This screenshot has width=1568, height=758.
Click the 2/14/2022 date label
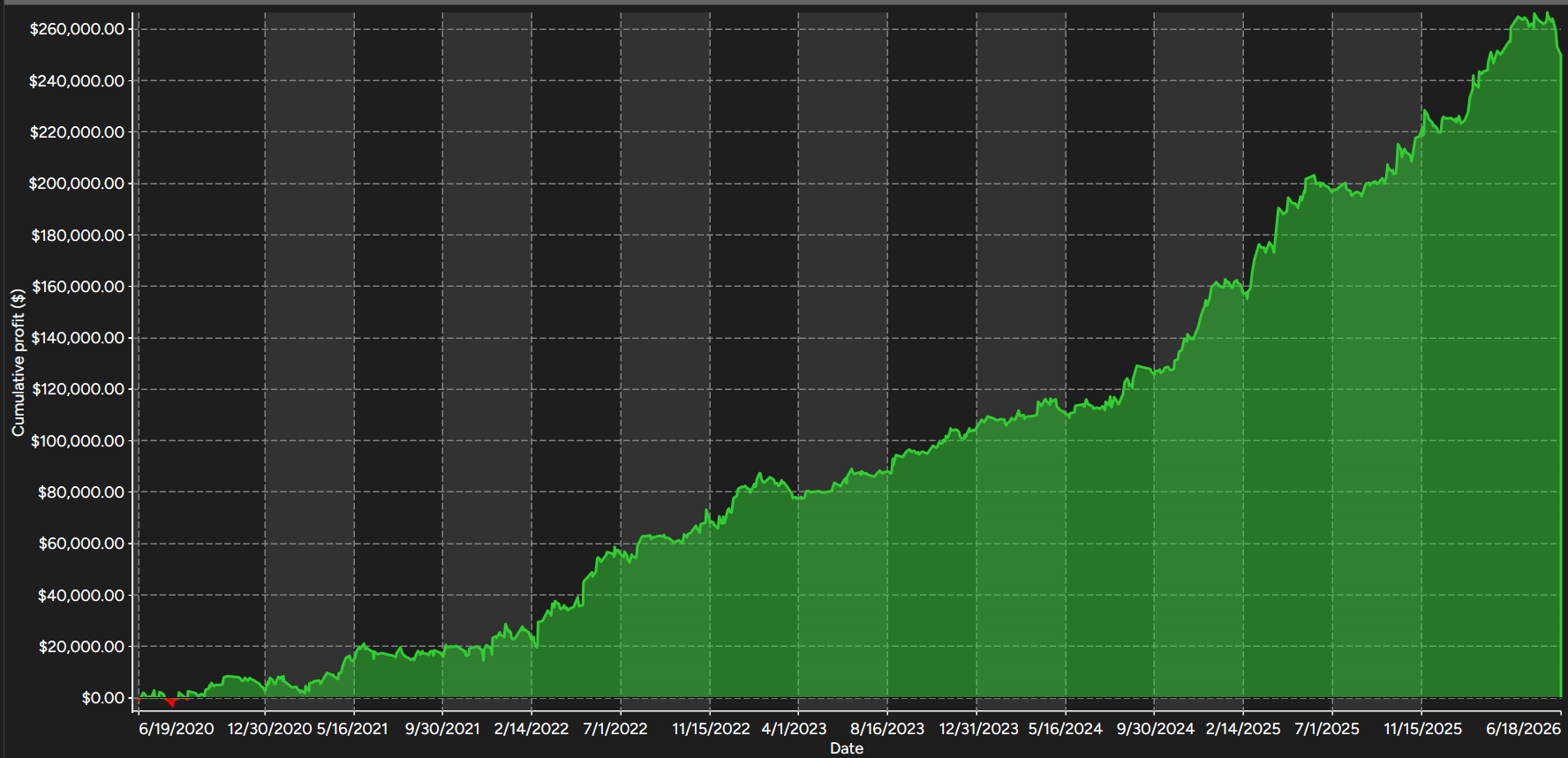531,729
